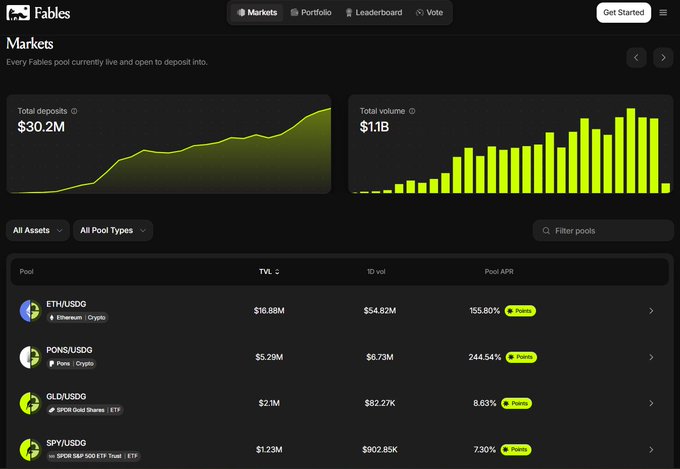The height and width of the screenshot is (469, 680).
Task: Click Points badge in PONS/USDG row
Action: pos(521,357)
